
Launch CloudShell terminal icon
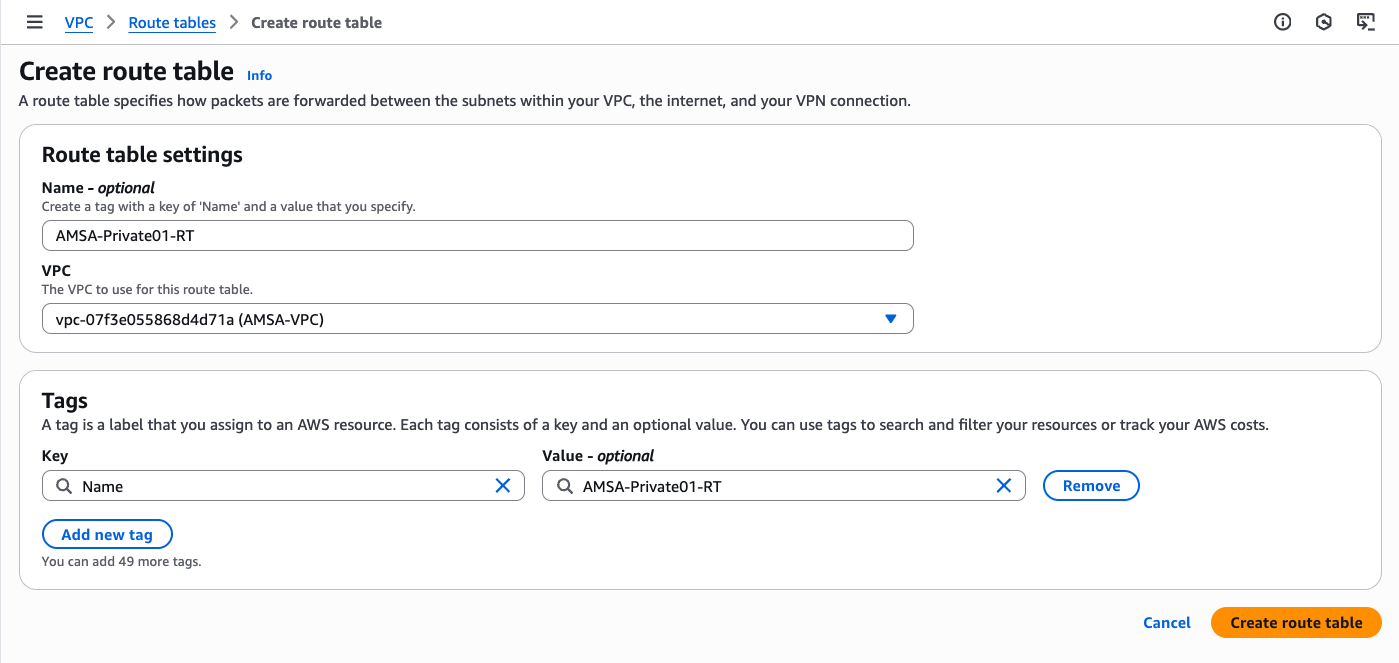(1365, 22)
